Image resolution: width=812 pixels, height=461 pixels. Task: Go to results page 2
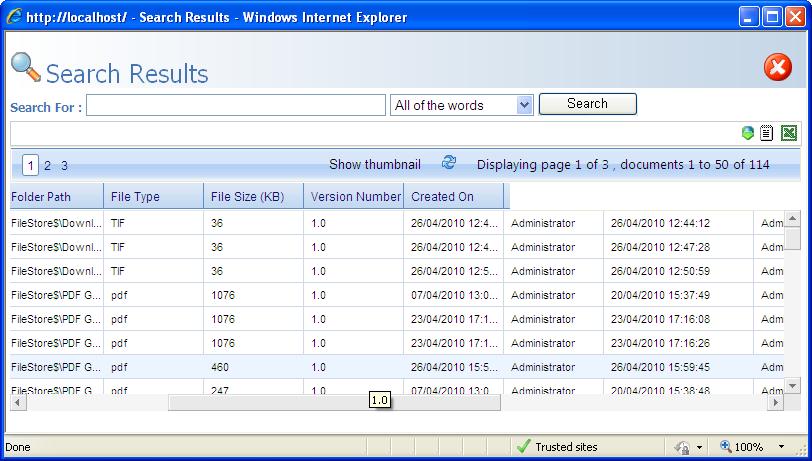click(x=47, y=166)
